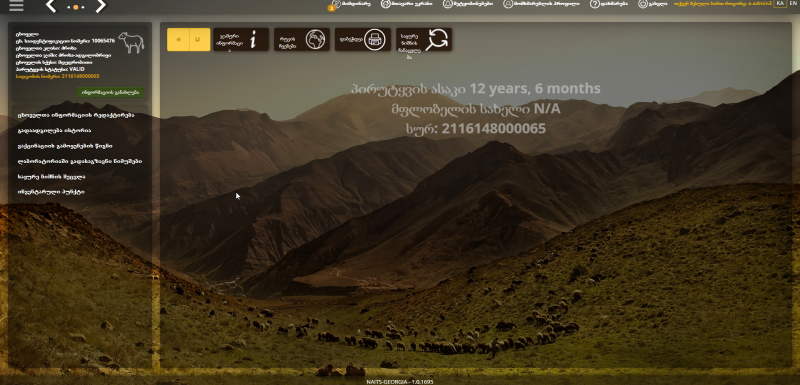800x385 pixels.
Task: Go forward with the right chevron arrow
Action: (101, 6)
